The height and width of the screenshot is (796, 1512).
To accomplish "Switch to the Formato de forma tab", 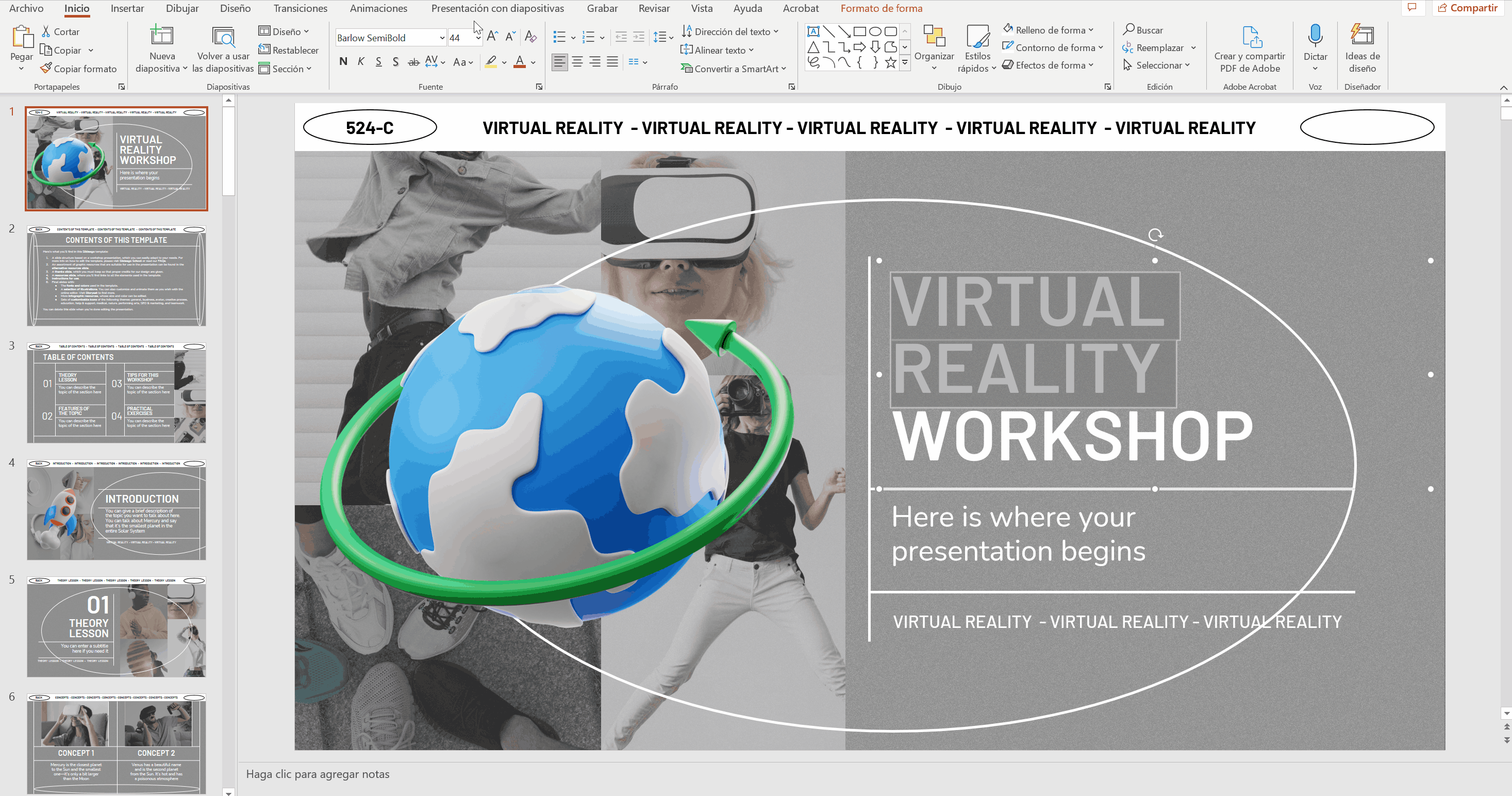I will coord(882,8).
